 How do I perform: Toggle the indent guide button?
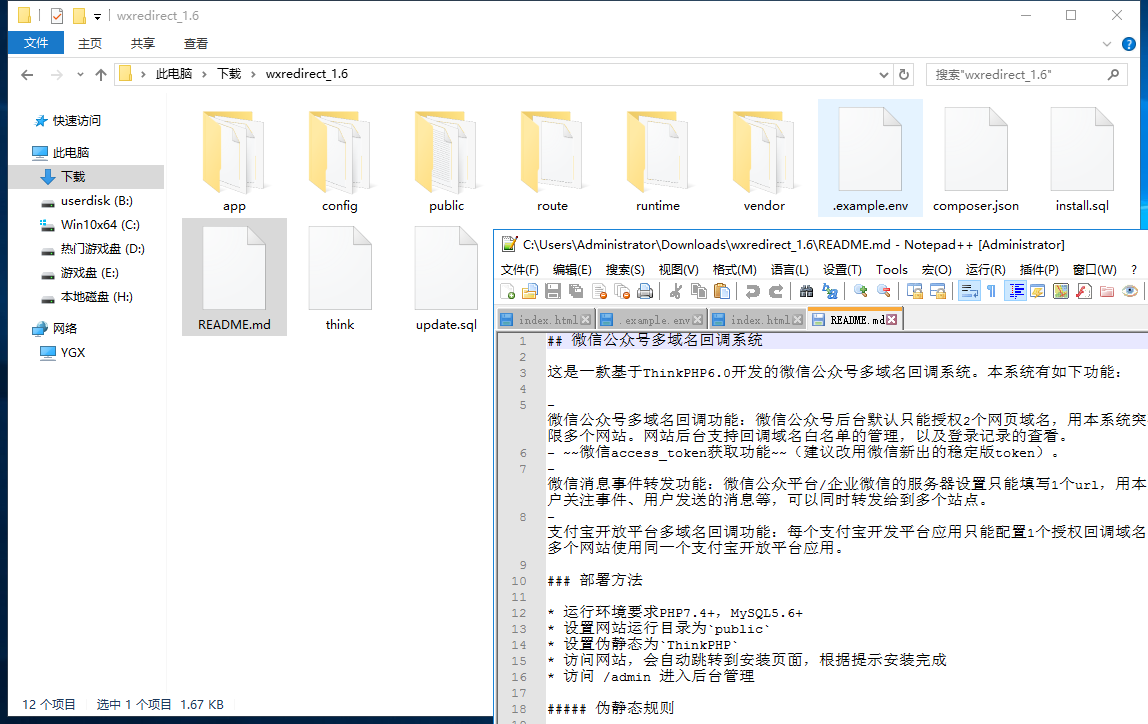pos(1015,291)
